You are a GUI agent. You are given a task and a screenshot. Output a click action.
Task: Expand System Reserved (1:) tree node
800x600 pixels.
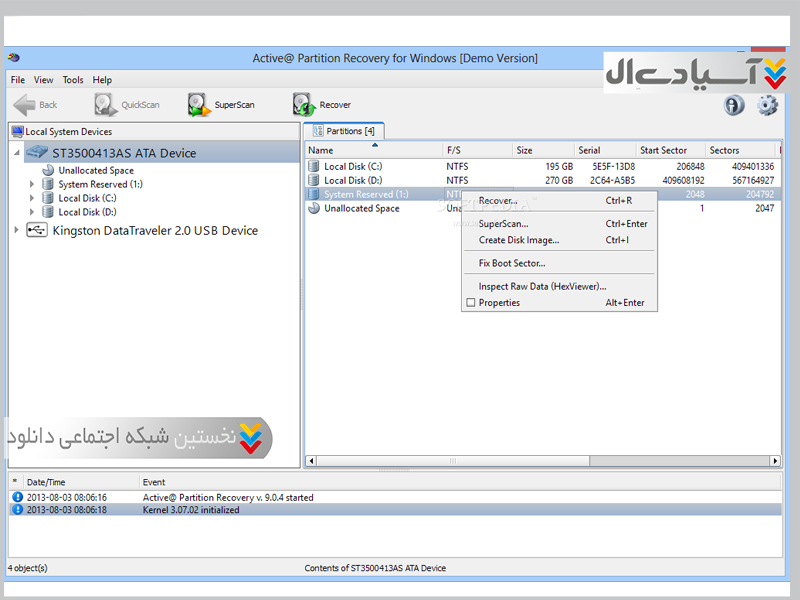(32, 184)
